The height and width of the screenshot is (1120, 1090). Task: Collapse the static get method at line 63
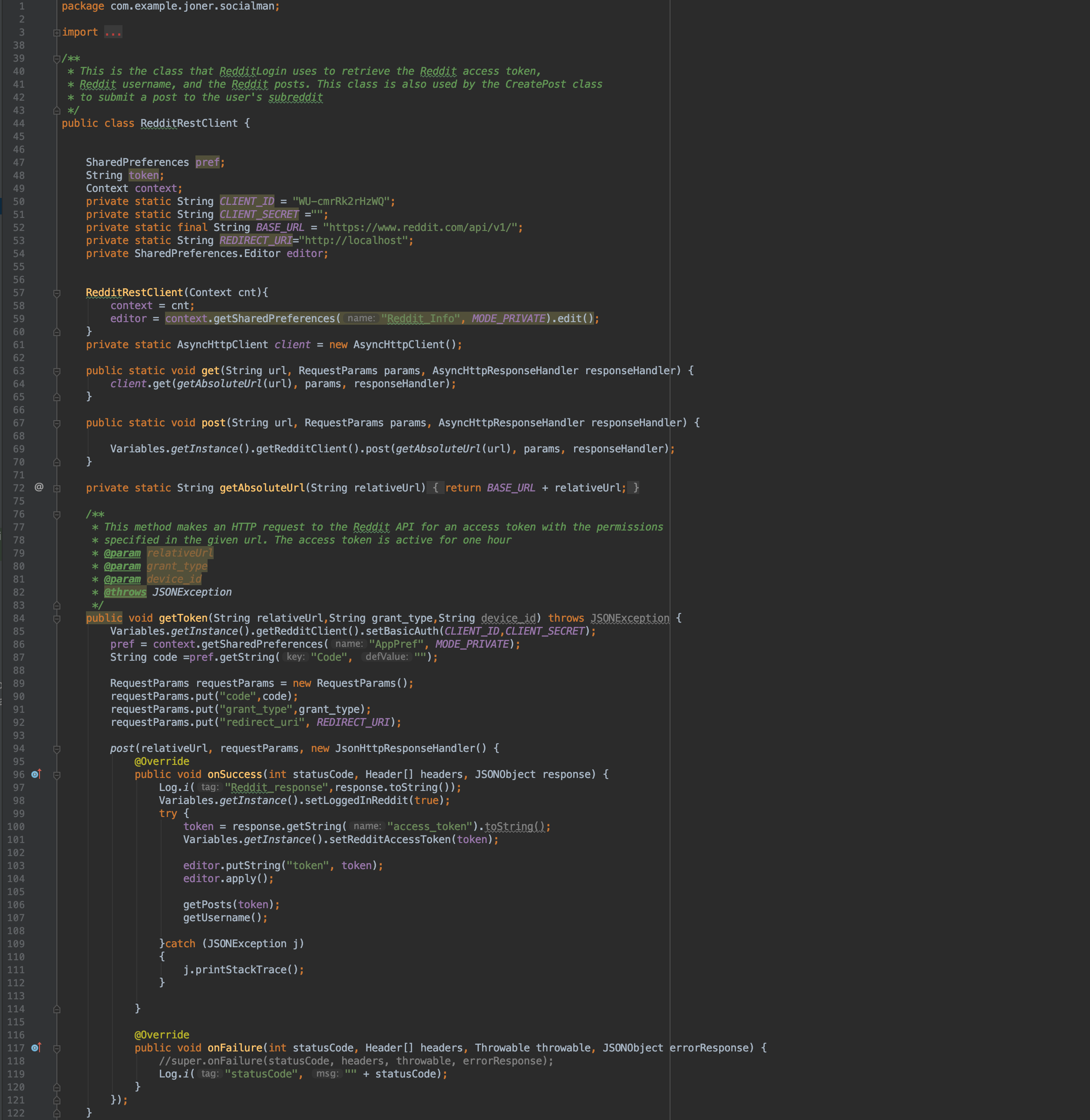(57, 372)
